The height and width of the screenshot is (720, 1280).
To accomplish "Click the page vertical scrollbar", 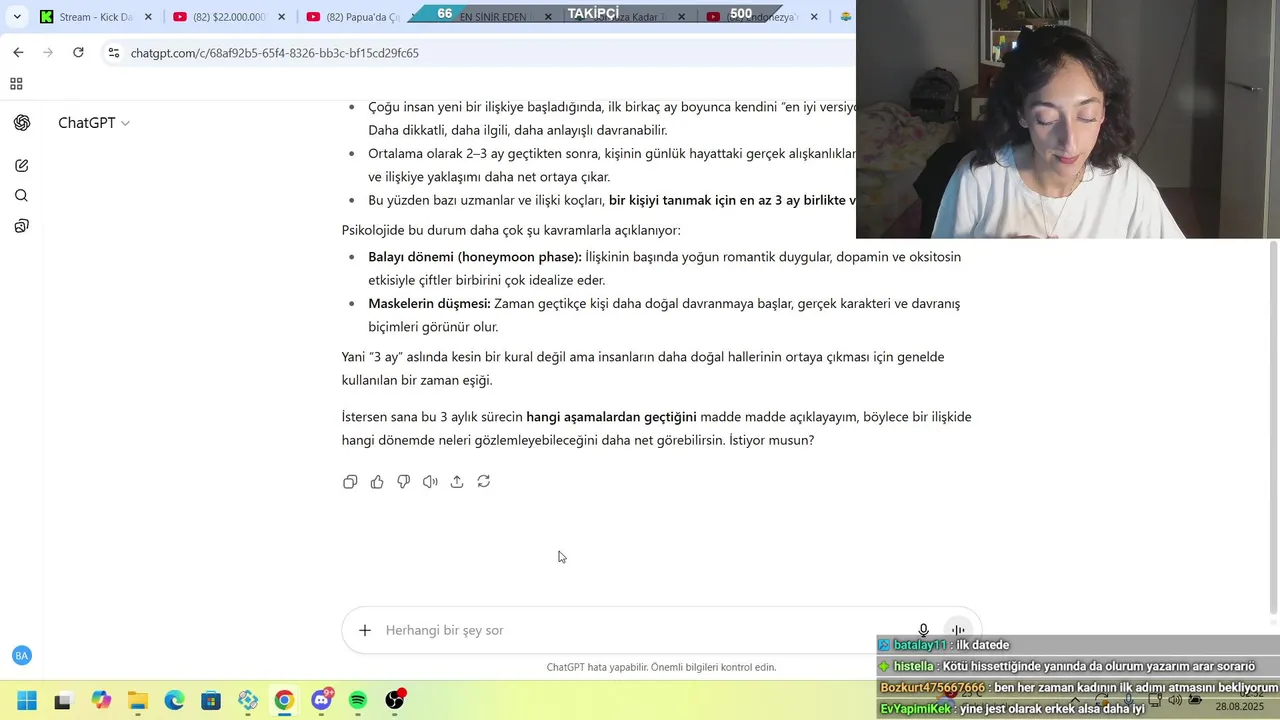I will point(1273,427).
